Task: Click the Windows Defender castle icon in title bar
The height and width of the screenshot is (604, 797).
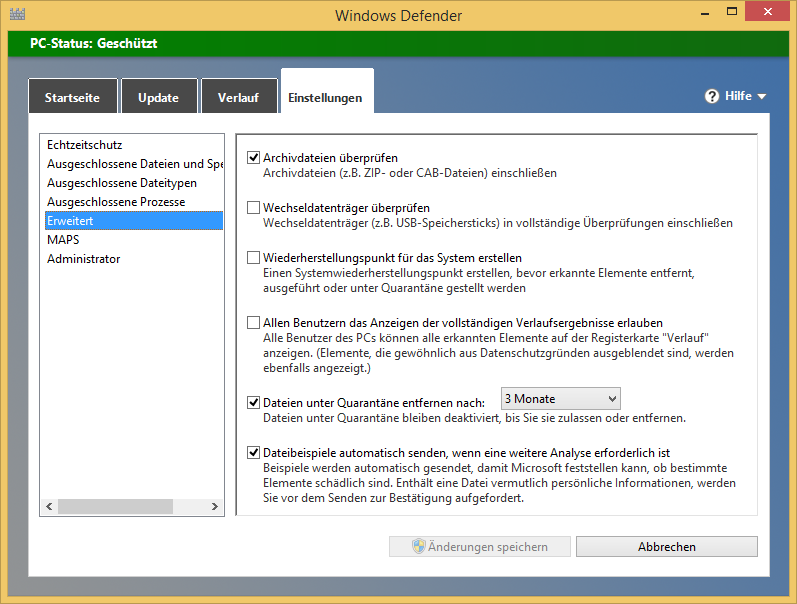Action: [x=17, y=14]
